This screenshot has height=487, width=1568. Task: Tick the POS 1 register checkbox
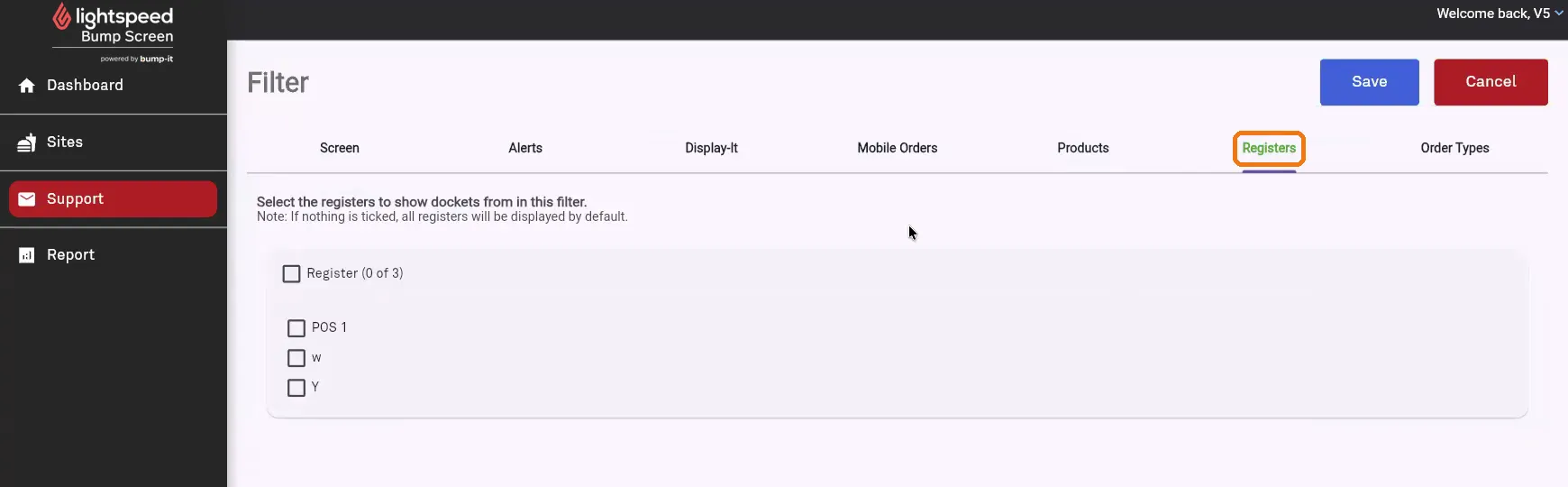(x=296, y=328)
